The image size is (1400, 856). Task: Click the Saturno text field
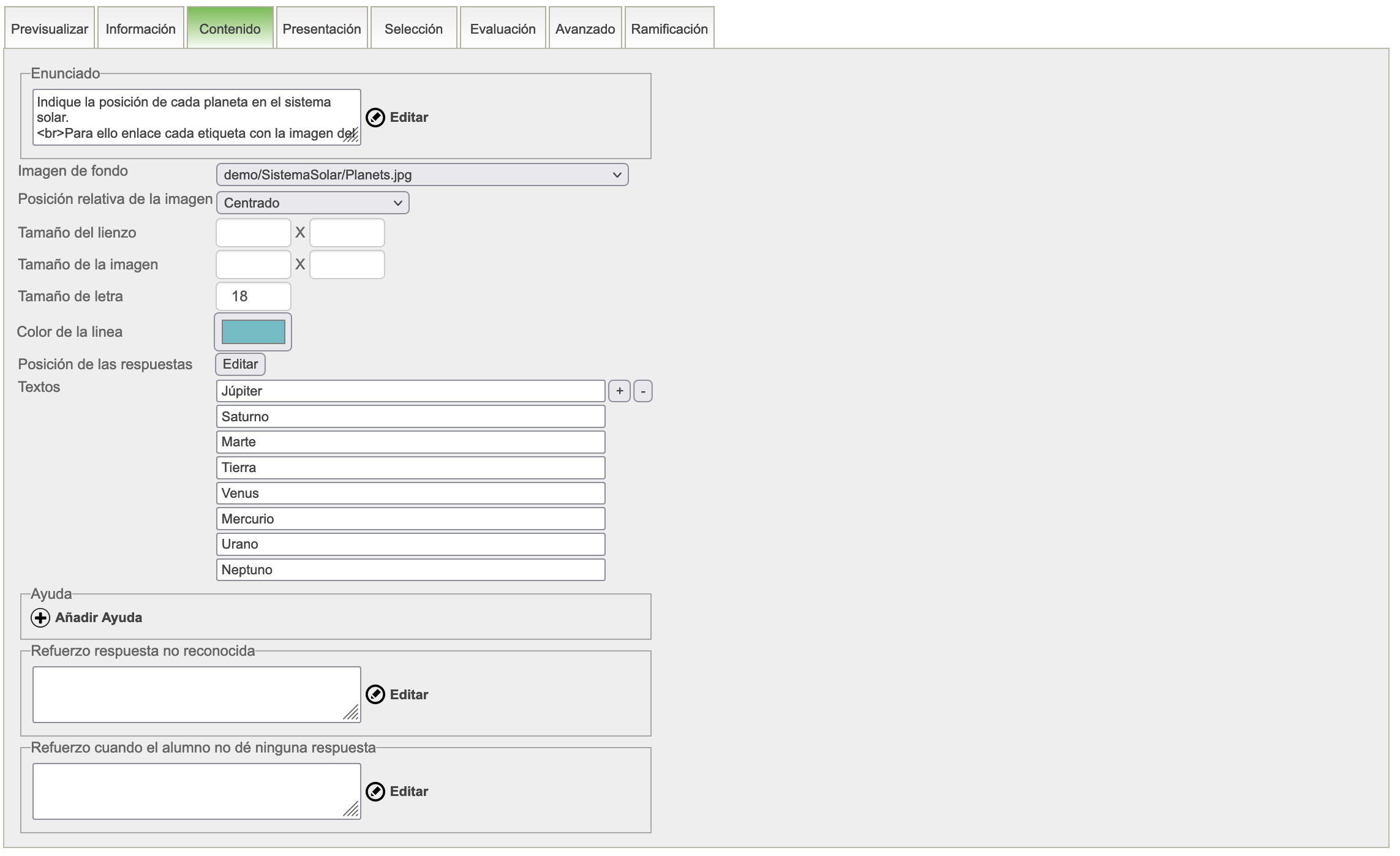coord(410,417)
